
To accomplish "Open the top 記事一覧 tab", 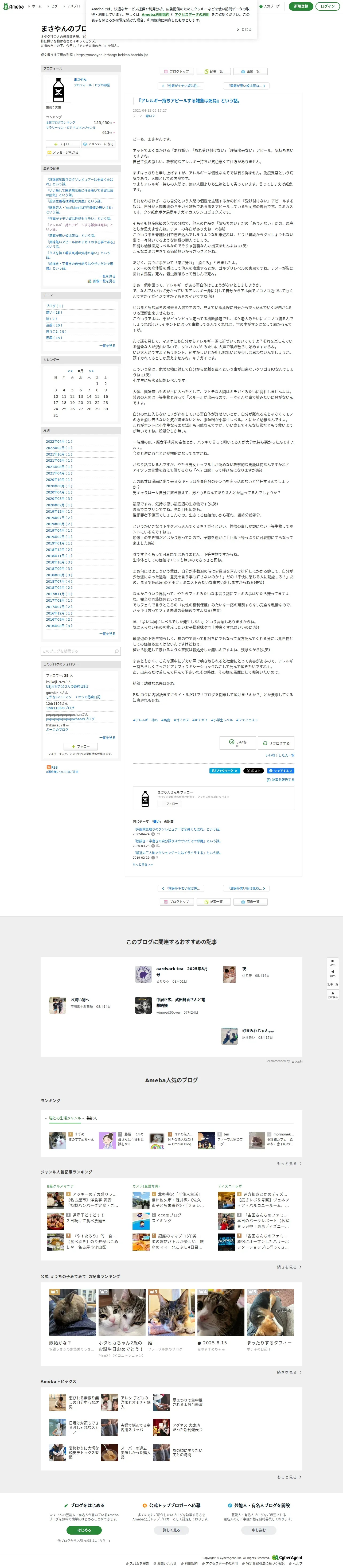I will click(x=213, y=71).
